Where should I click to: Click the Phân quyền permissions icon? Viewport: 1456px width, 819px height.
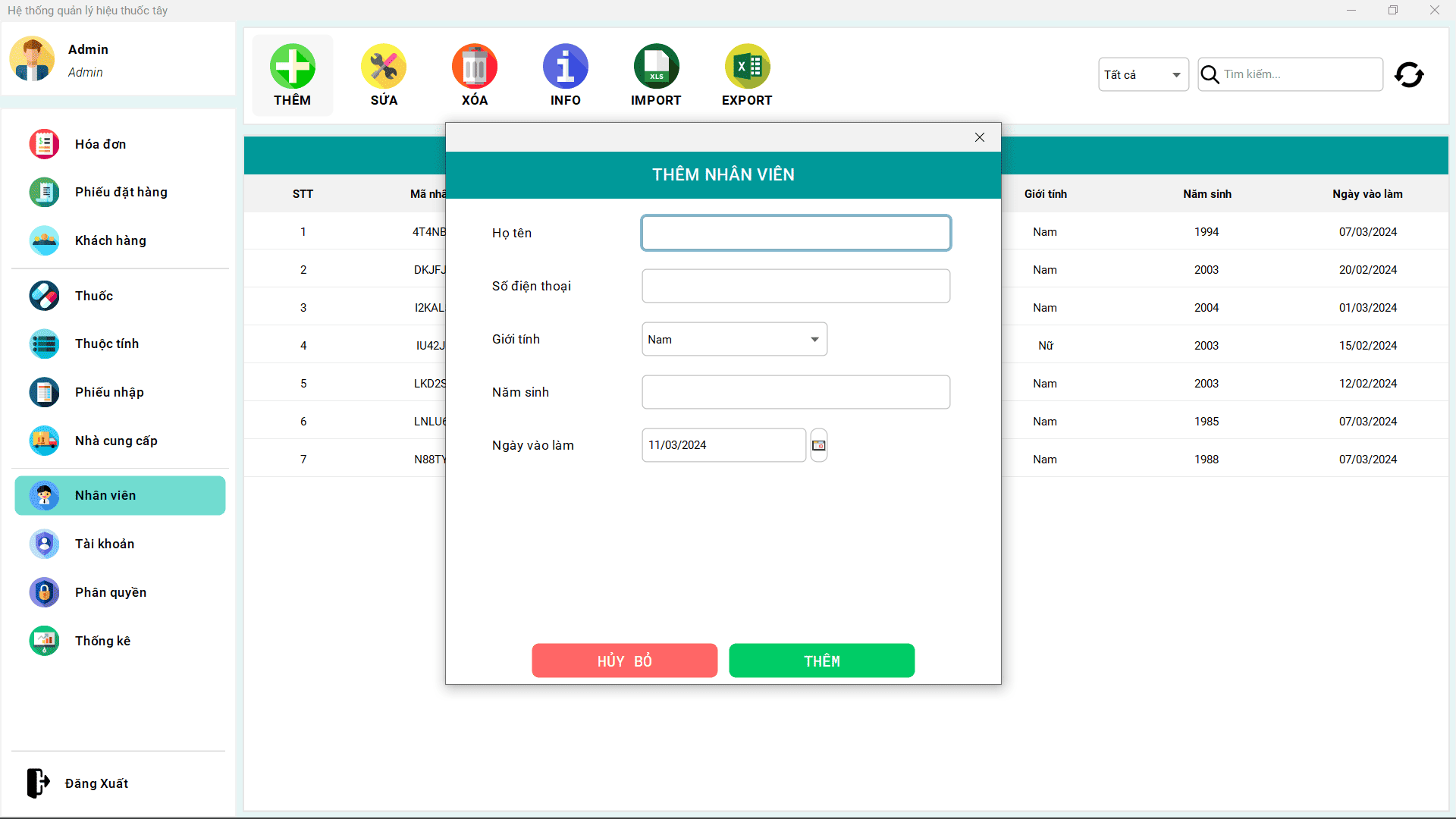tap(44, 592)
